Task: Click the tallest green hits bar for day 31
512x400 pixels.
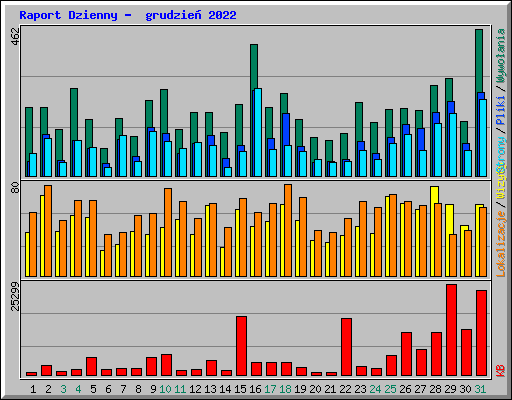Action: click(x=479, y=61)
